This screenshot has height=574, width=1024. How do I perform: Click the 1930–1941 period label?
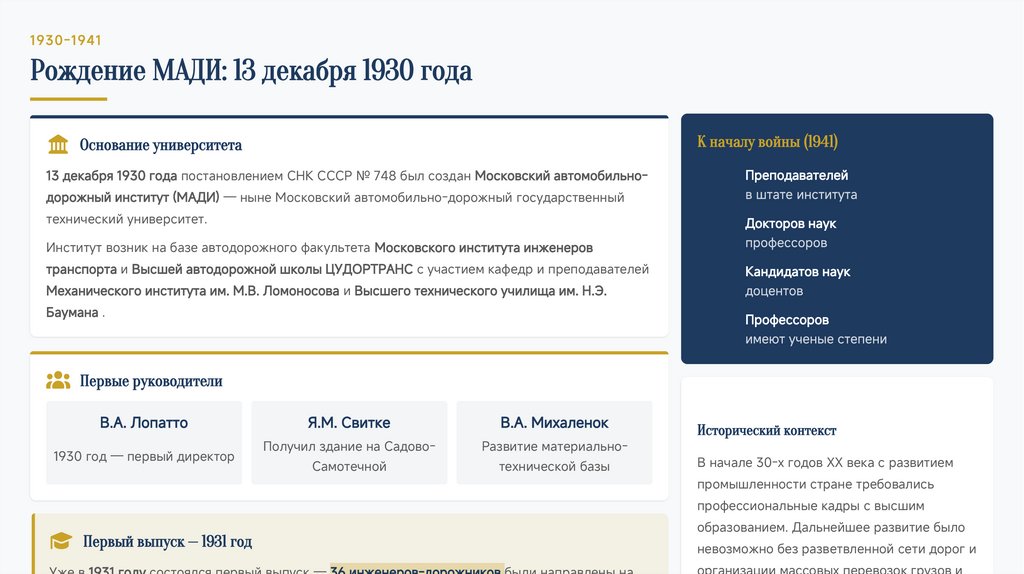coord(65,40)
